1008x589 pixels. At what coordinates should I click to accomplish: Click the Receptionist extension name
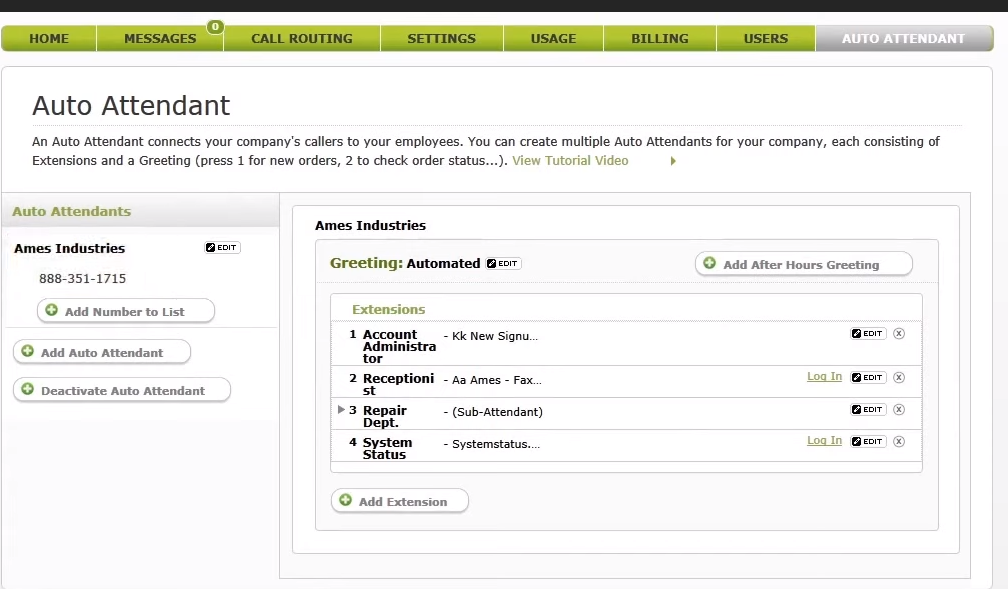tap(399, 384)
